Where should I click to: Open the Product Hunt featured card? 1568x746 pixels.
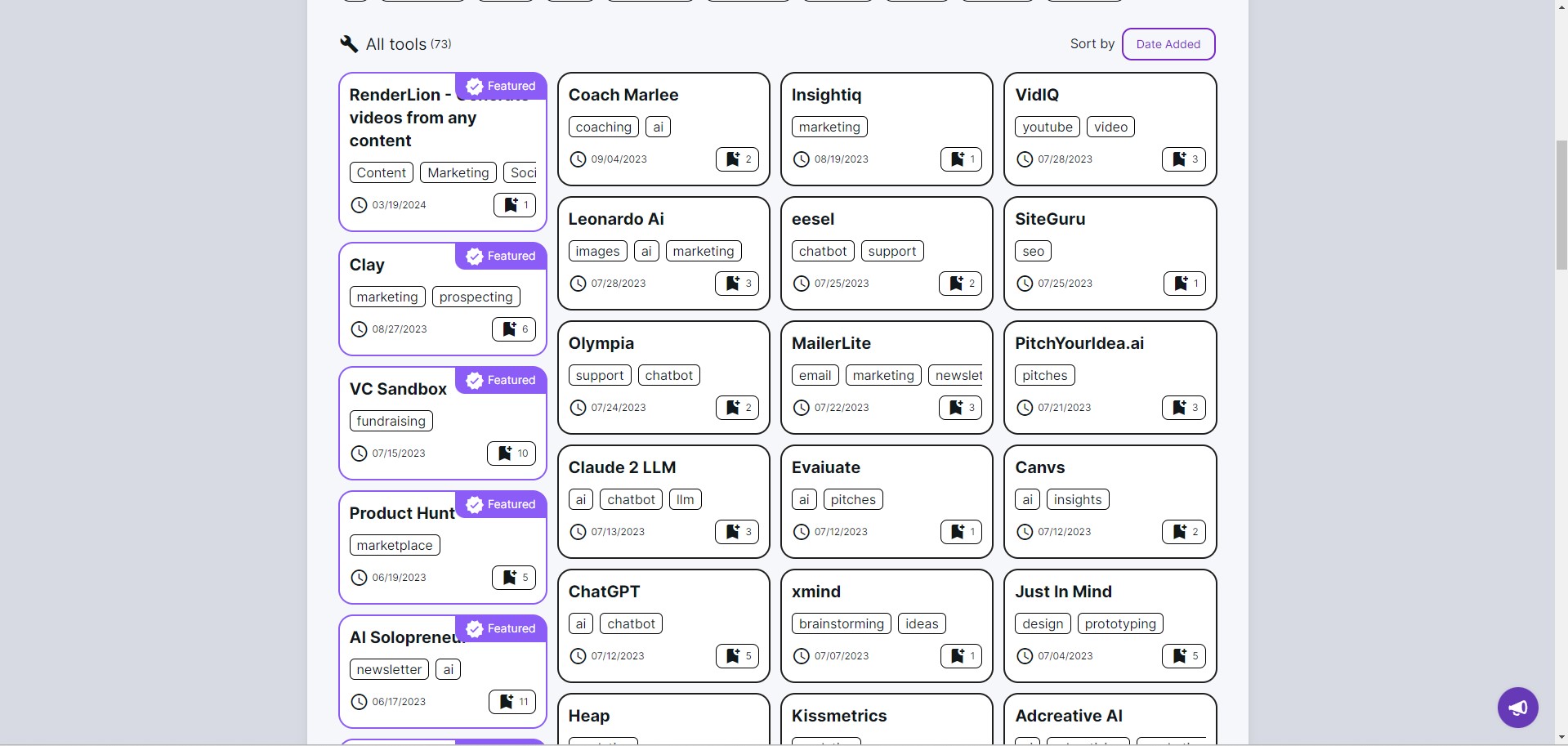[402, 513]
